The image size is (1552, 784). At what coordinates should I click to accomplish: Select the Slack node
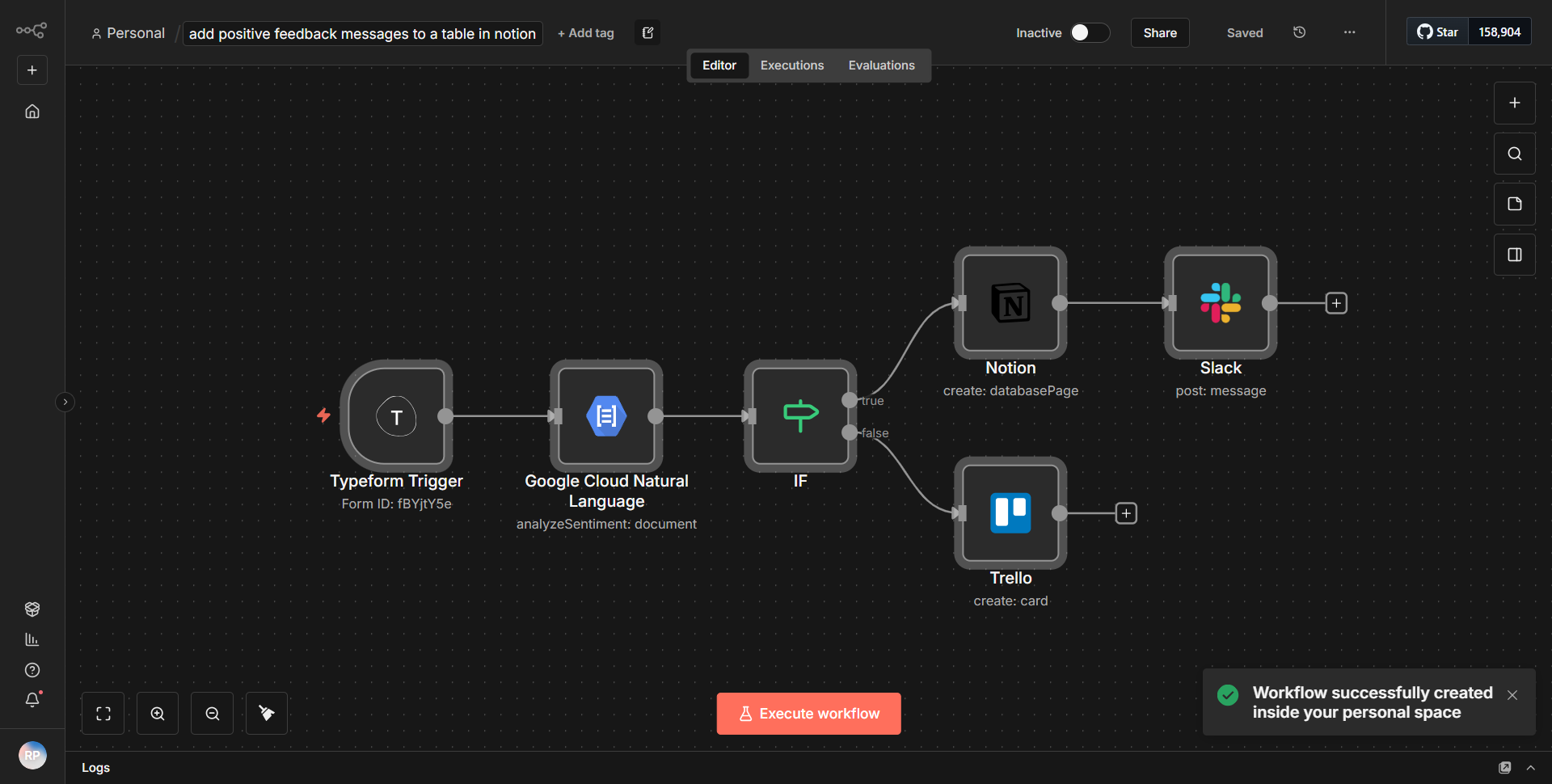pos(1221,303)
